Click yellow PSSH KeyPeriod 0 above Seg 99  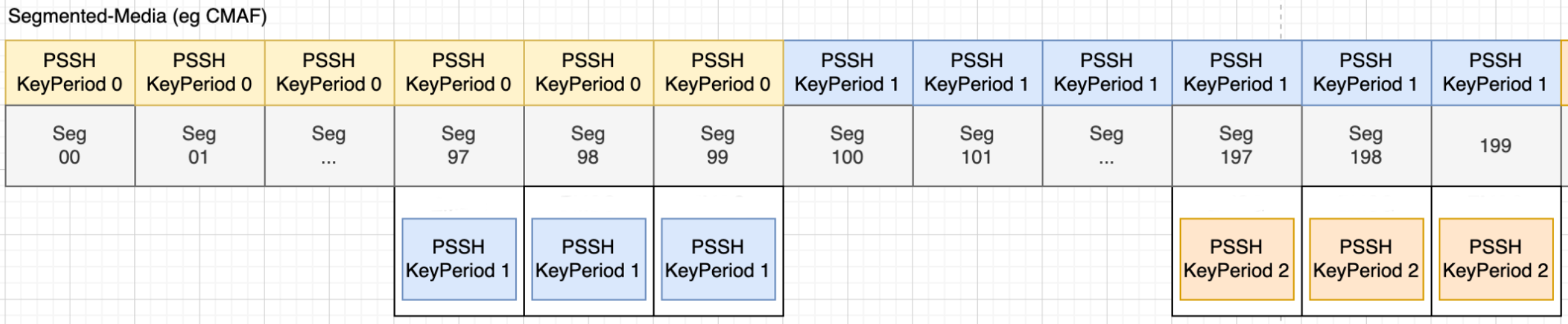pyautogui.click(x=718, y=72)
